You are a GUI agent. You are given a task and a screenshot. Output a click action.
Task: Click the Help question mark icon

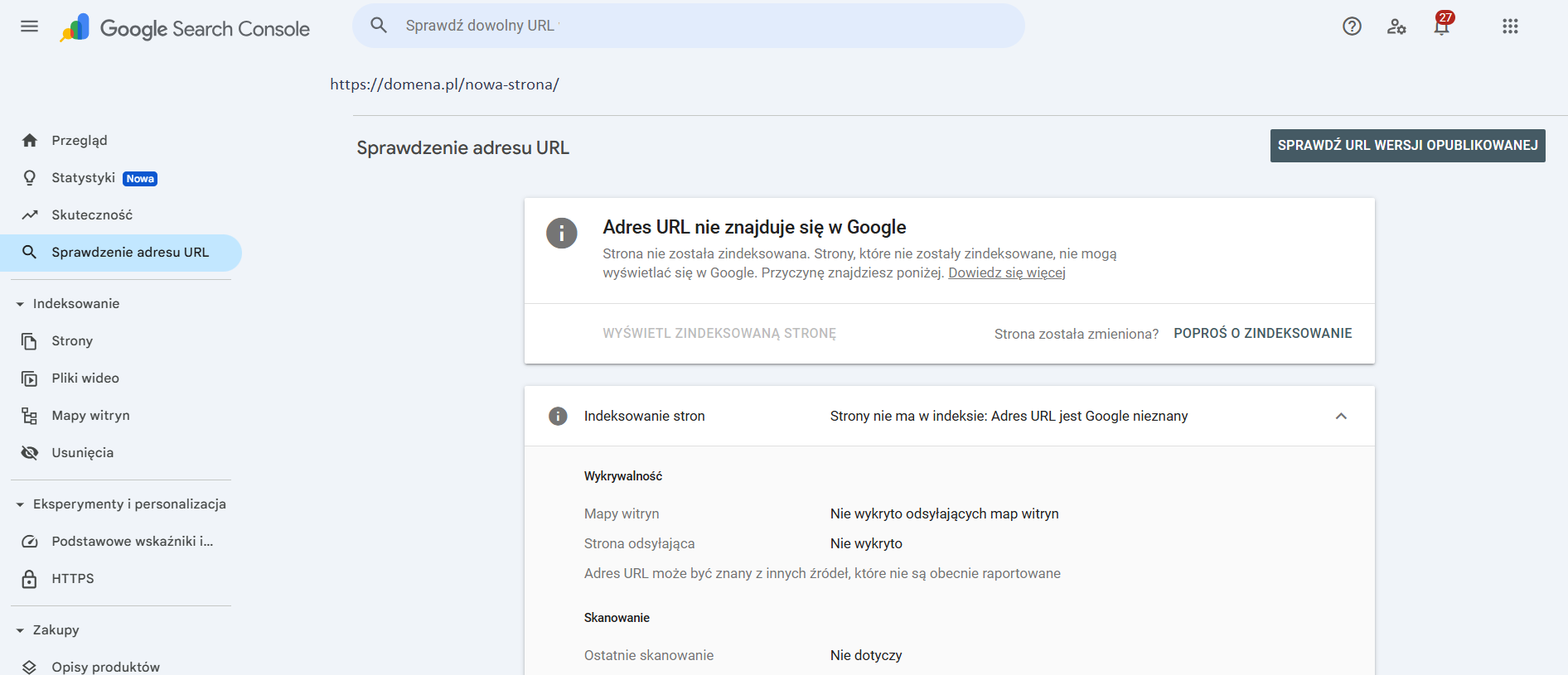(1352, 27)
